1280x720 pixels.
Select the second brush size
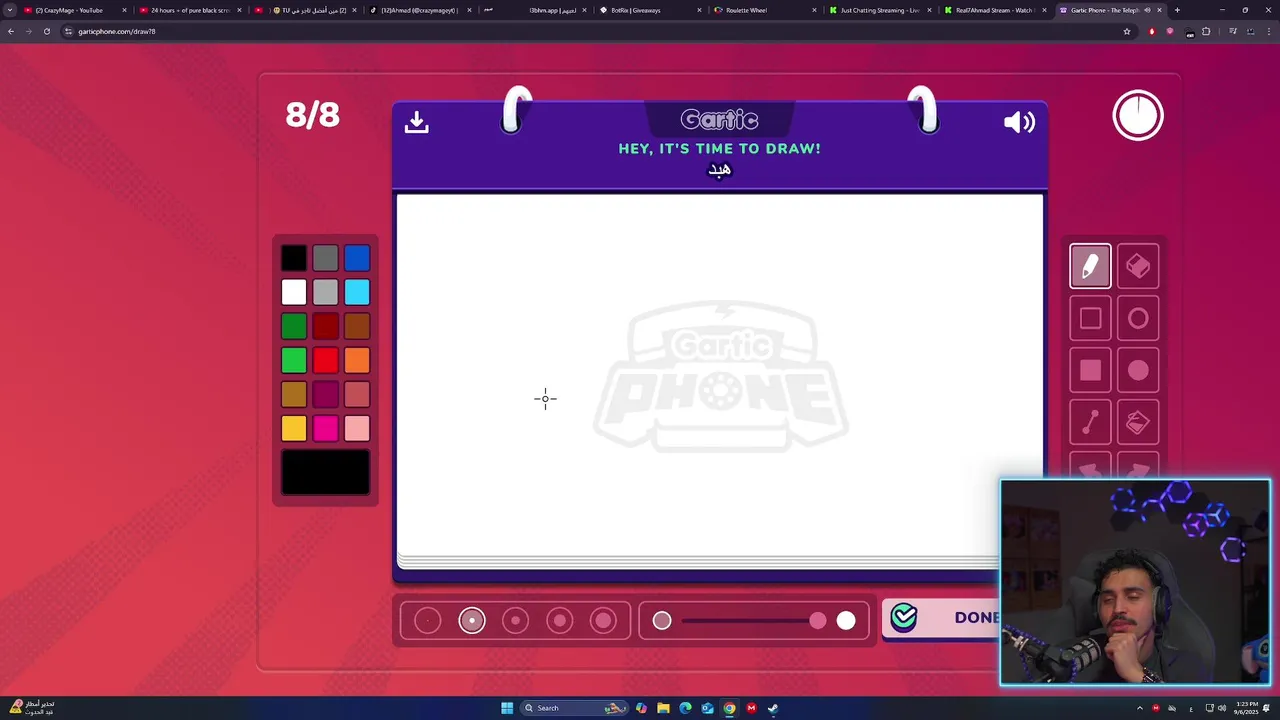coord(472,621)
